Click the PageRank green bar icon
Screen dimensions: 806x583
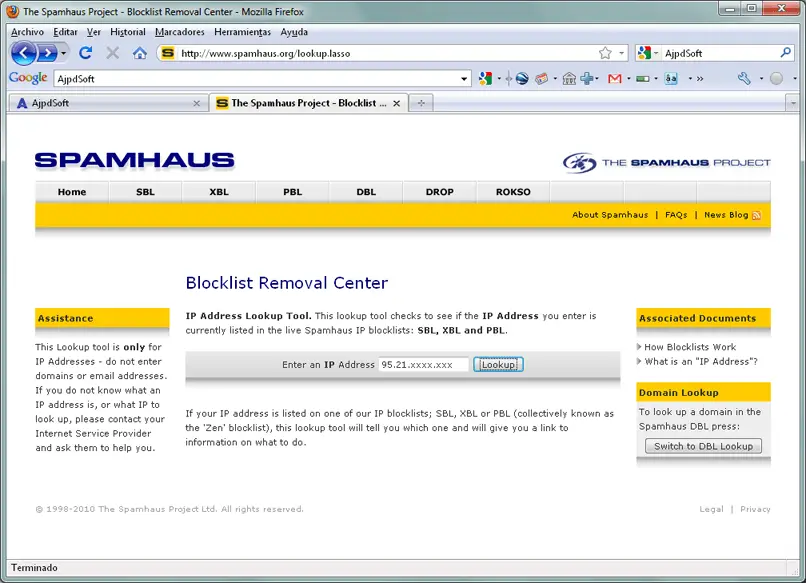(643, 79)
